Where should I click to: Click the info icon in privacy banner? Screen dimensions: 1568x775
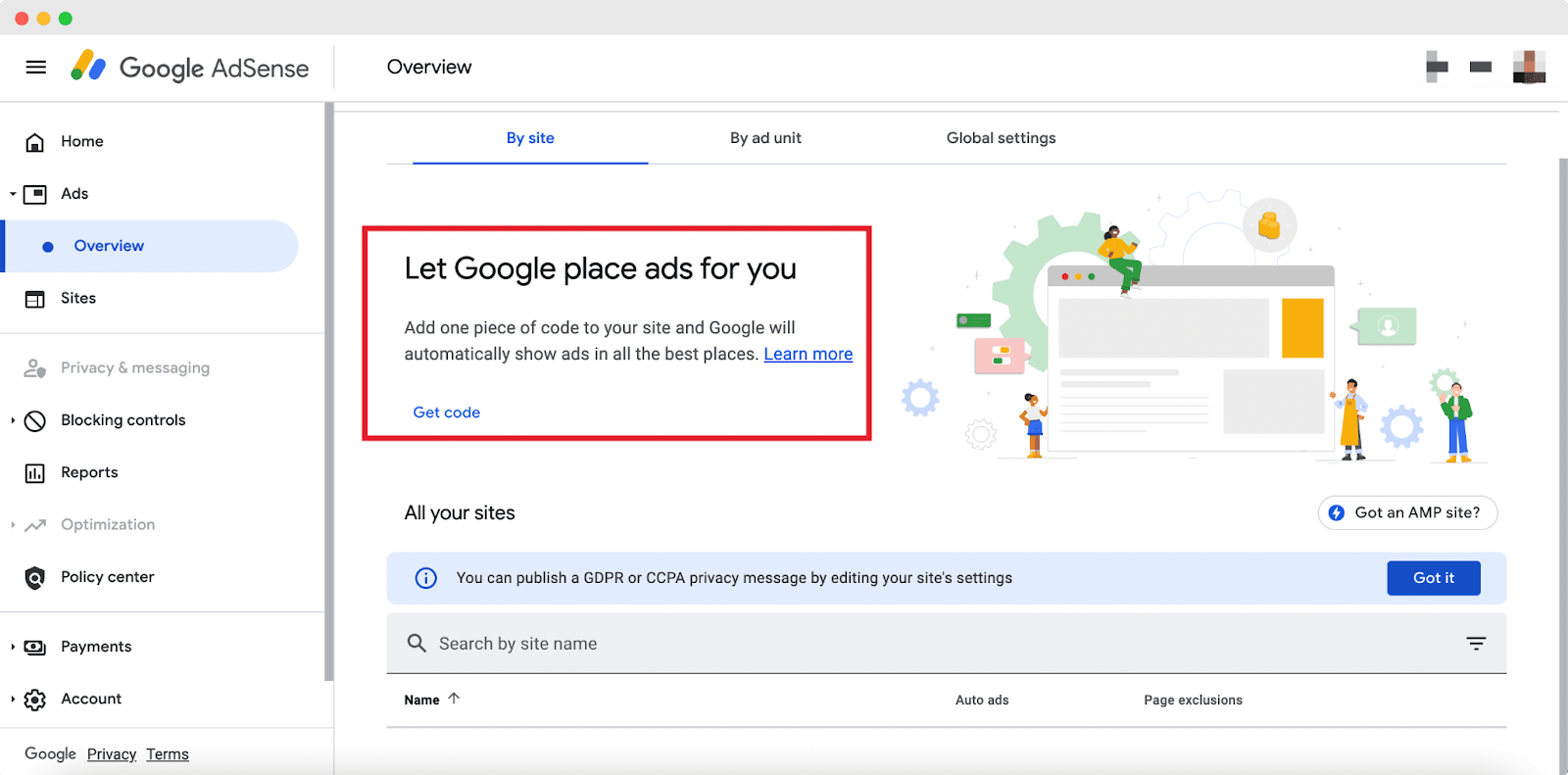(x=426, y=578)
